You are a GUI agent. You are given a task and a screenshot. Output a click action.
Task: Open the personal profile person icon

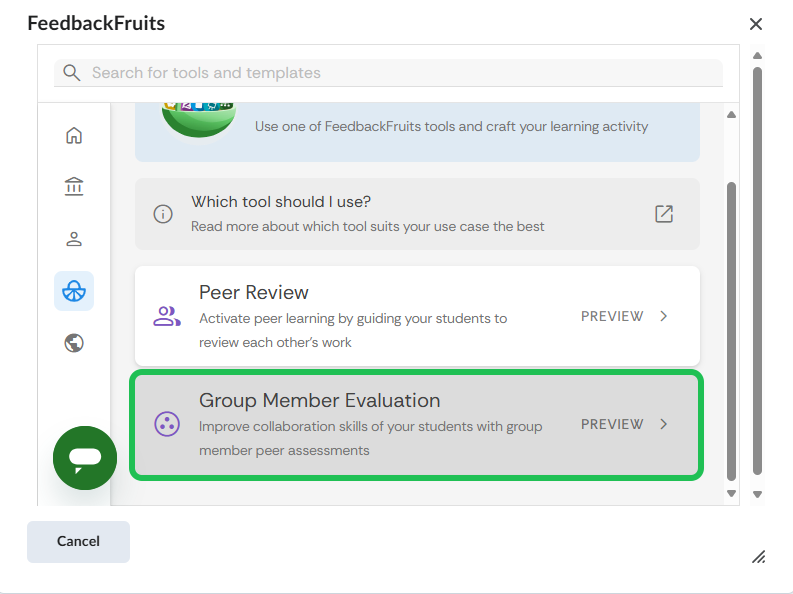(x=74, y=239)
